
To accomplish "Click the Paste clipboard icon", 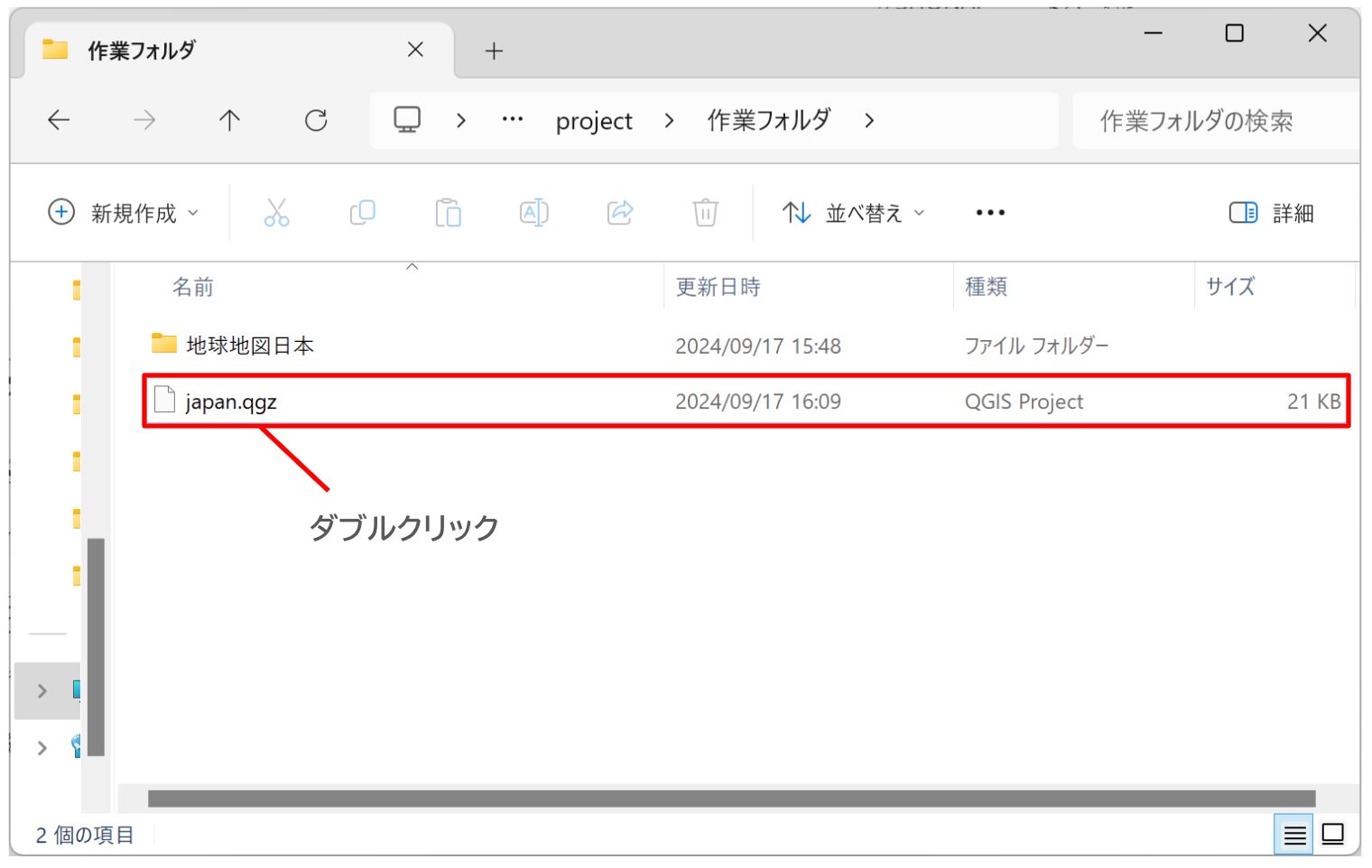I will 448,213.
